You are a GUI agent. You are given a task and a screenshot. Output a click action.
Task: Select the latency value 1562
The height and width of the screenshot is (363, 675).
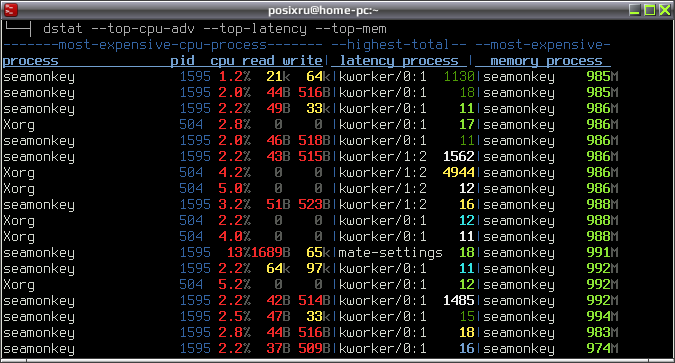pyautogui.click(x=459, y=157)
